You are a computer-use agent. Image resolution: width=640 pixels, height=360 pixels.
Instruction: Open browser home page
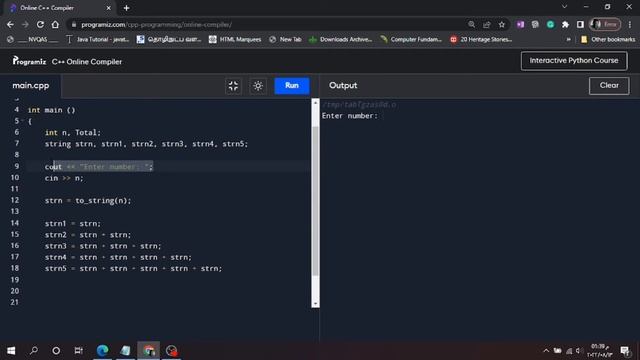[x=55, y=24]
